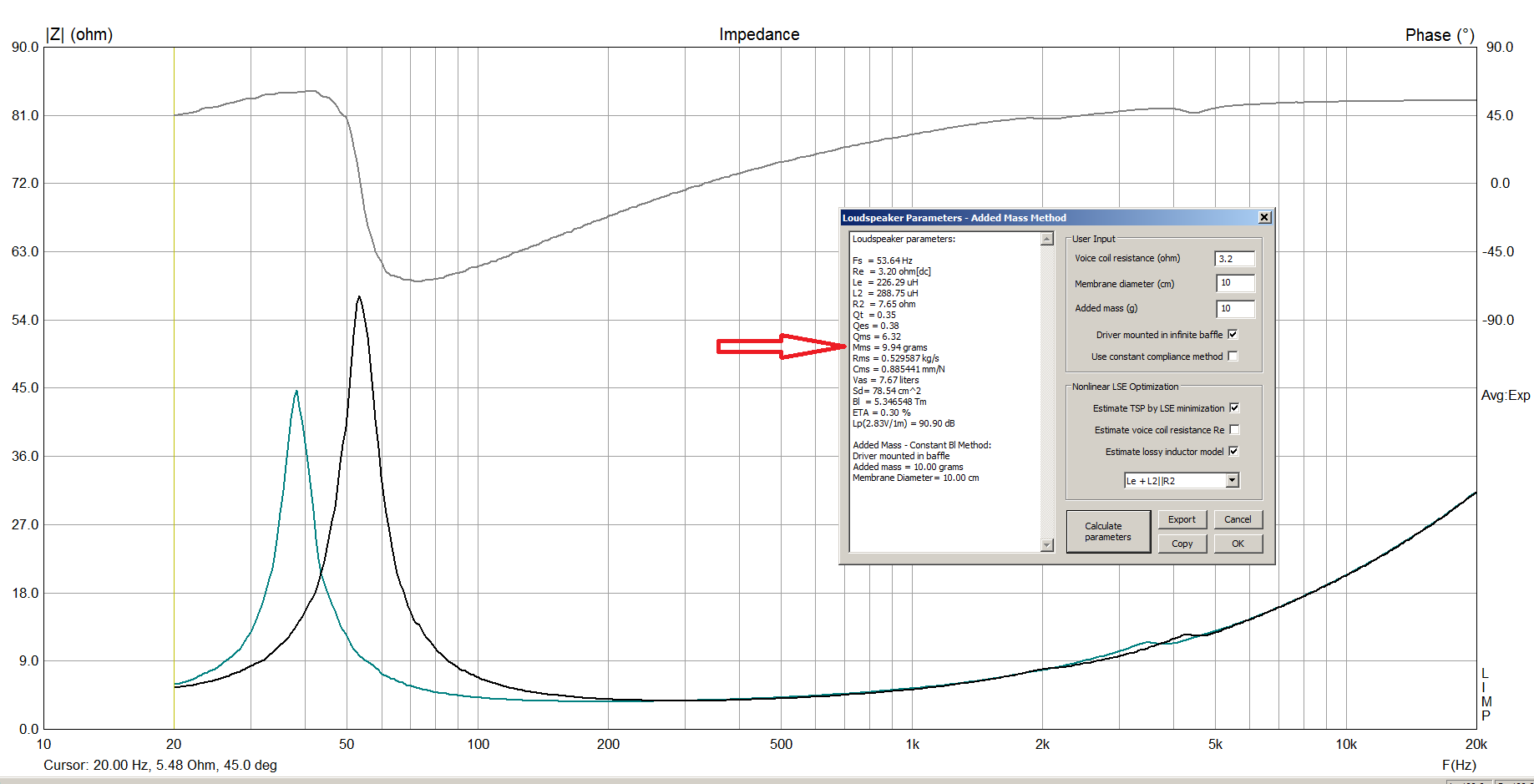This screenshot has height=784, width=1534.
Task: Close the Loudspeaker Parameters dialog
Action: (1264, 218)
